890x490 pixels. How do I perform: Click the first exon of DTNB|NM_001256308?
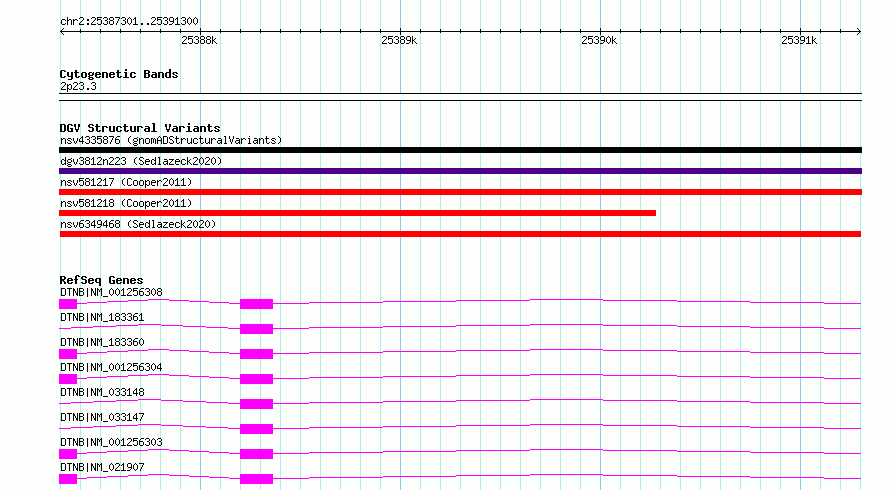(x=68, y=304)
